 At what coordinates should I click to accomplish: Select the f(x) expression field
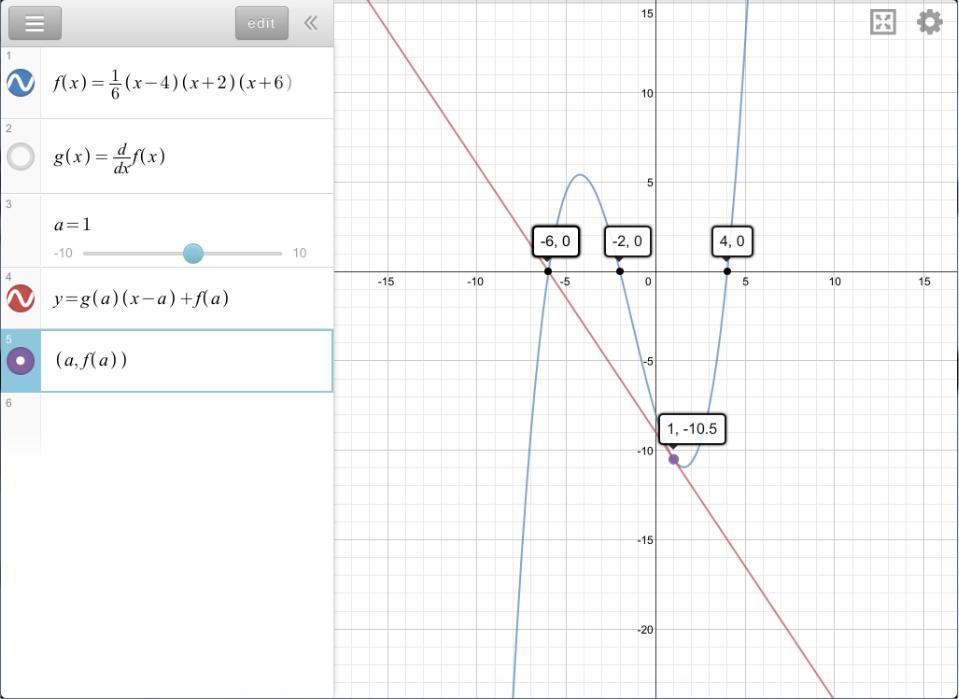coord(187,83)
